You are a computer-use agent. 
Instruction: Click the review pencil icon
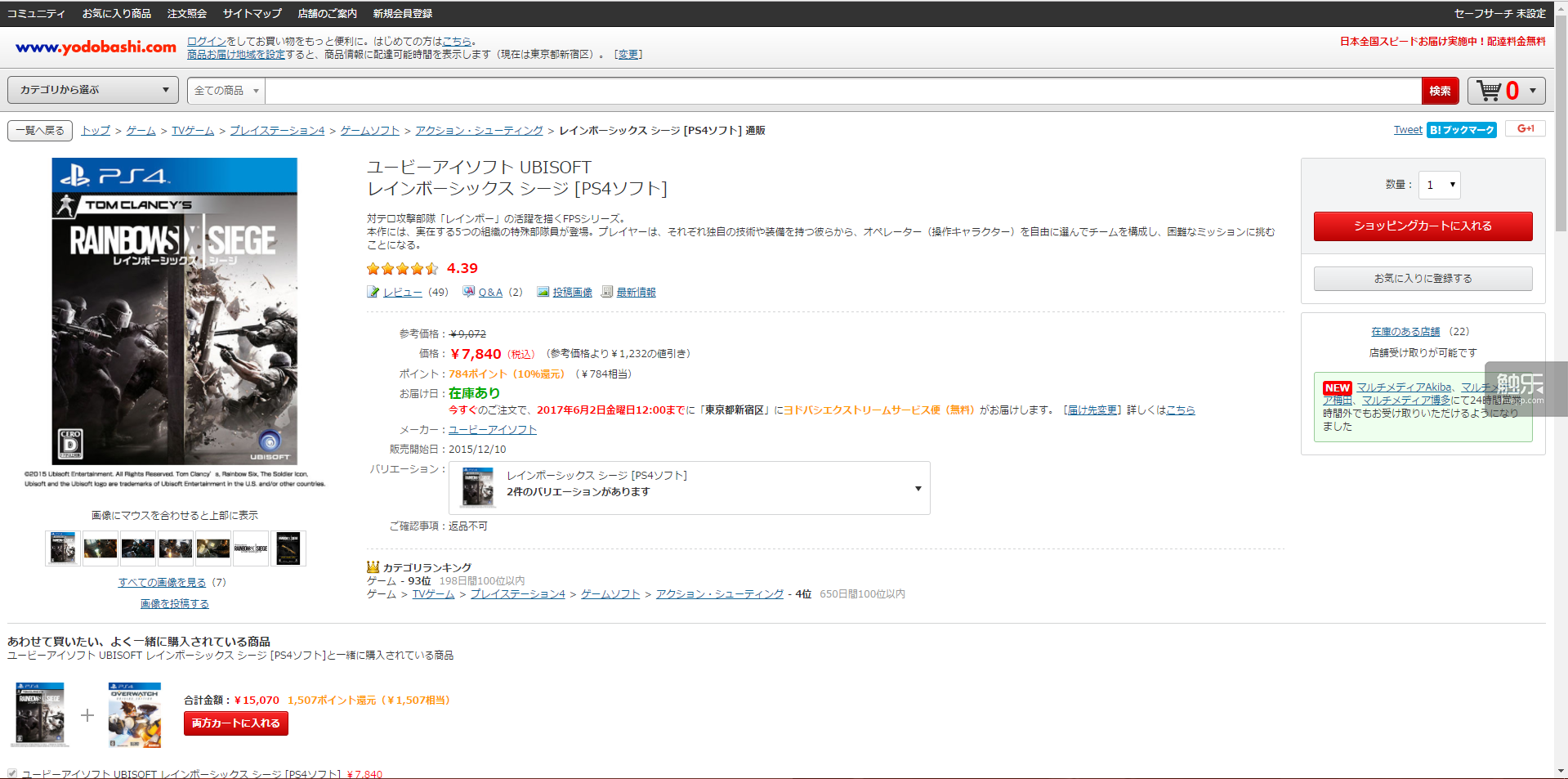tap(373, 292)
